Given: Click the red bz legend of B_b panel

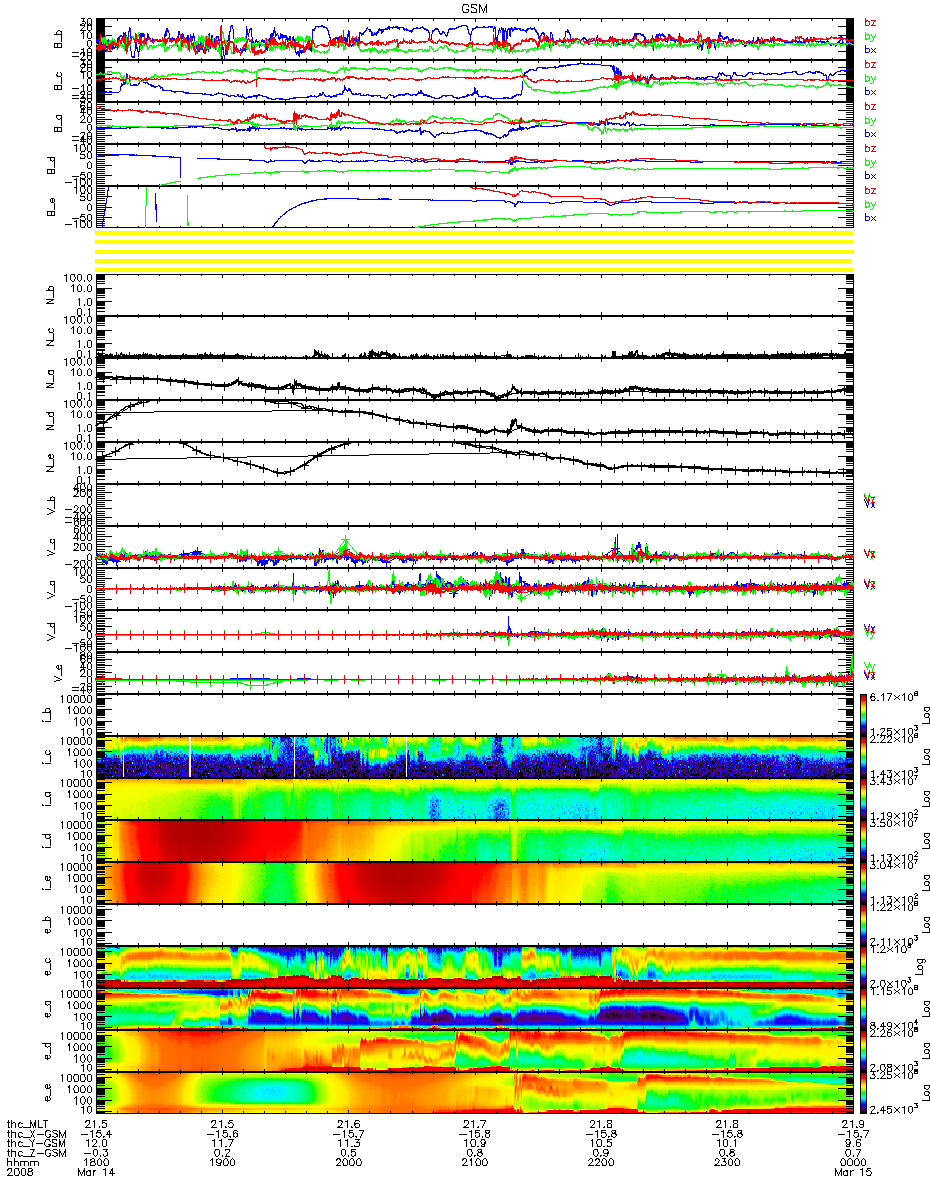Looking at the screenshot, I should (870, 21).
